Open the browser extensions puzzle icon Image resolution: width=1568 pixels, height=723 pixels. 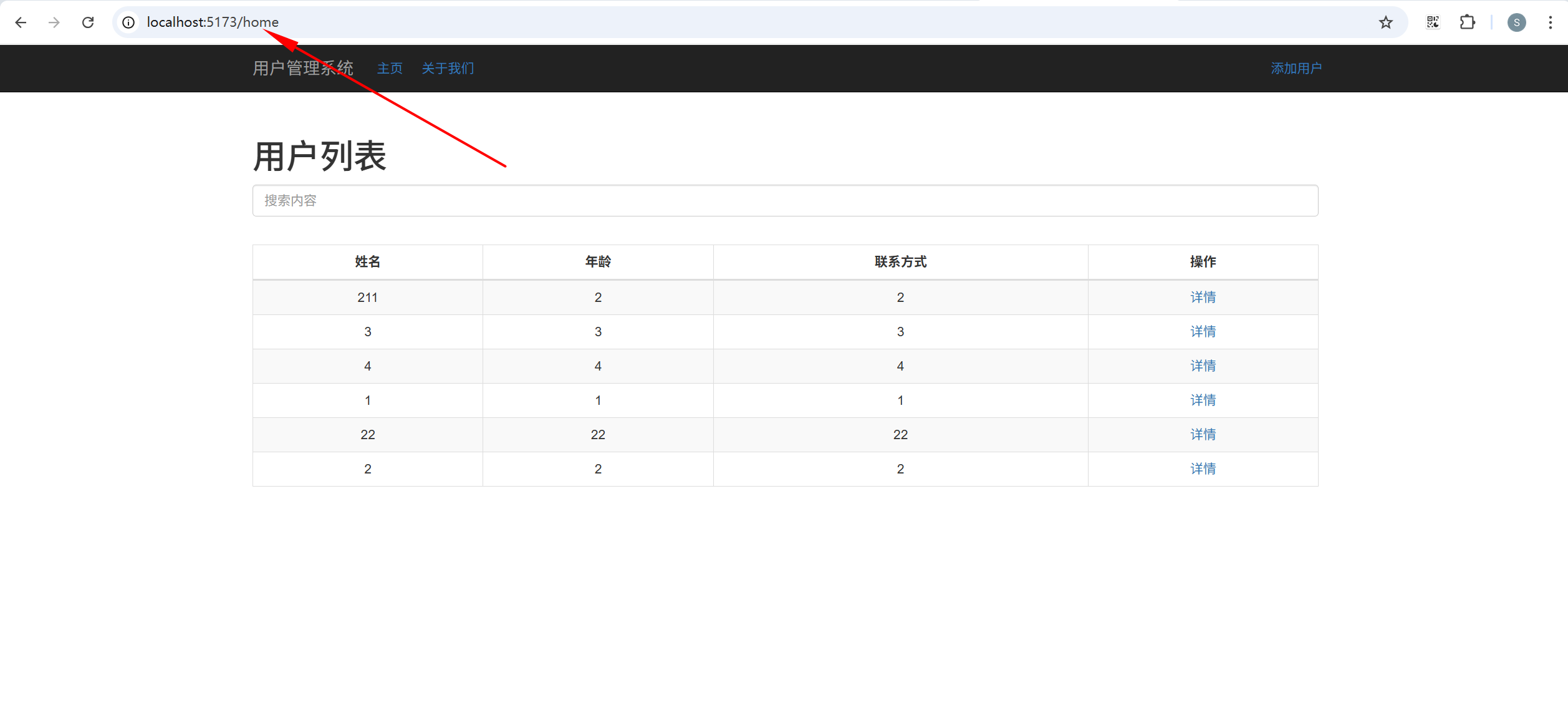click(x=1467, y=23)
